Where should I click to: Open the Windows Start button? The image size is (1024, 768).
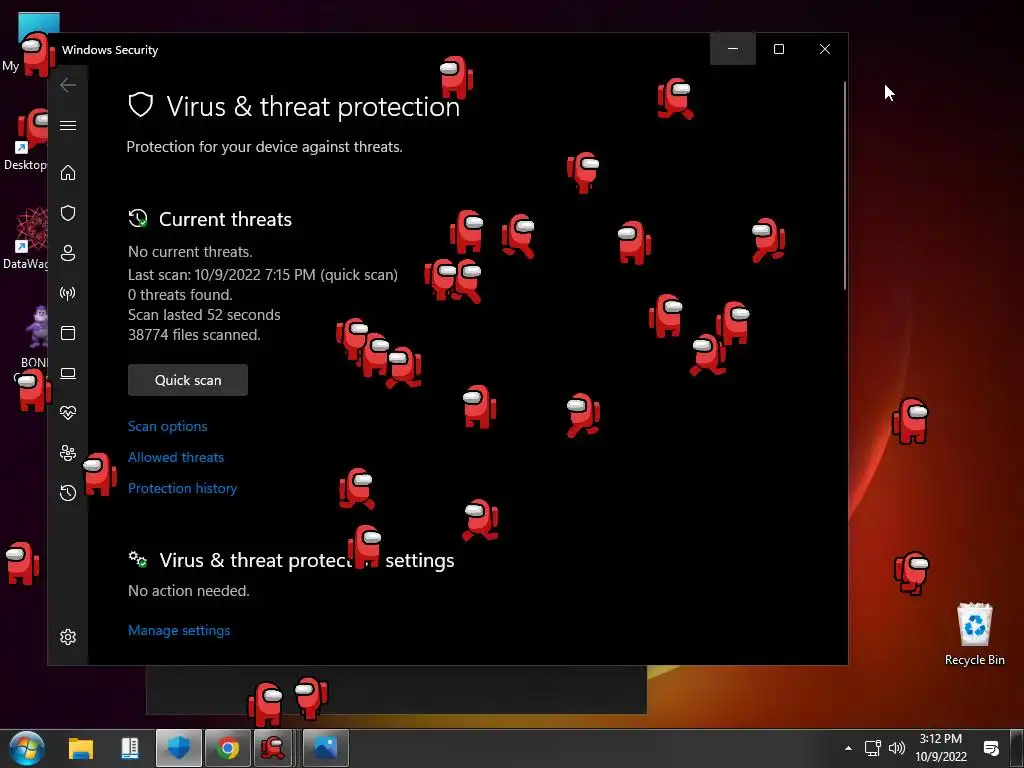[27, 748]
